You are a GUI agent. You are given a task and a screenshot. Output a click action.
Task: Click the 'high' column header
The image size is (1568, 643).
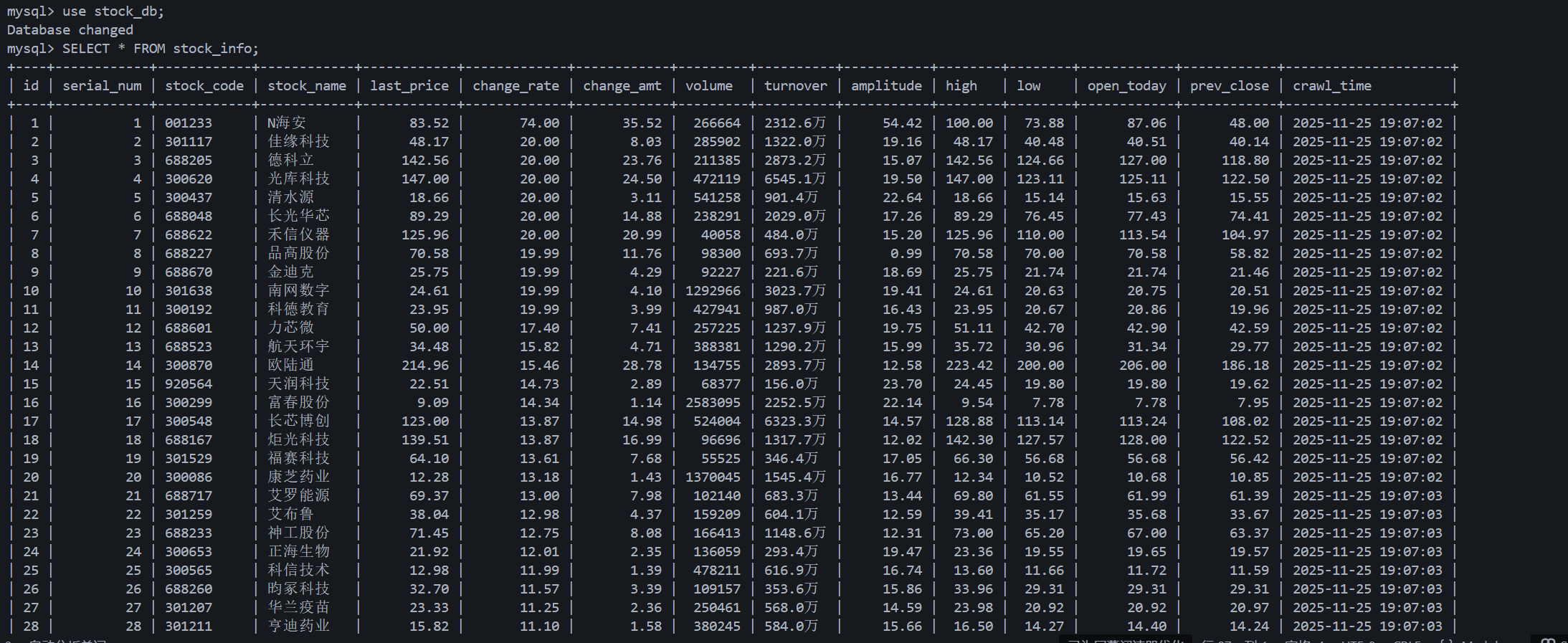tap(961, 86)
